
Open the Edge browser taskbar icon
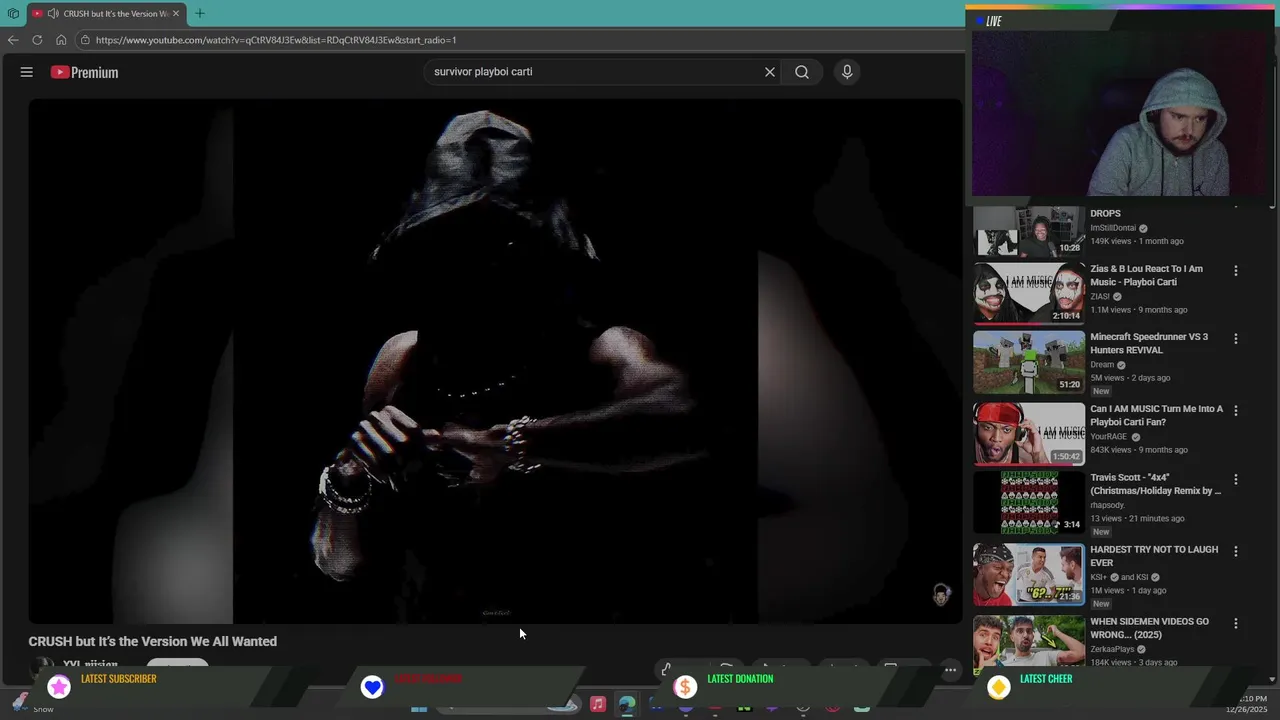tap(627, 705)
